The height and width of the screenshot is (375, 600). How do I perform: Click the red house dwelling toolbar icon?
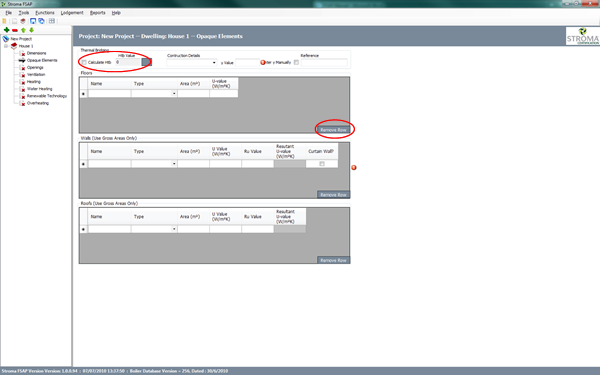[23, 21]
